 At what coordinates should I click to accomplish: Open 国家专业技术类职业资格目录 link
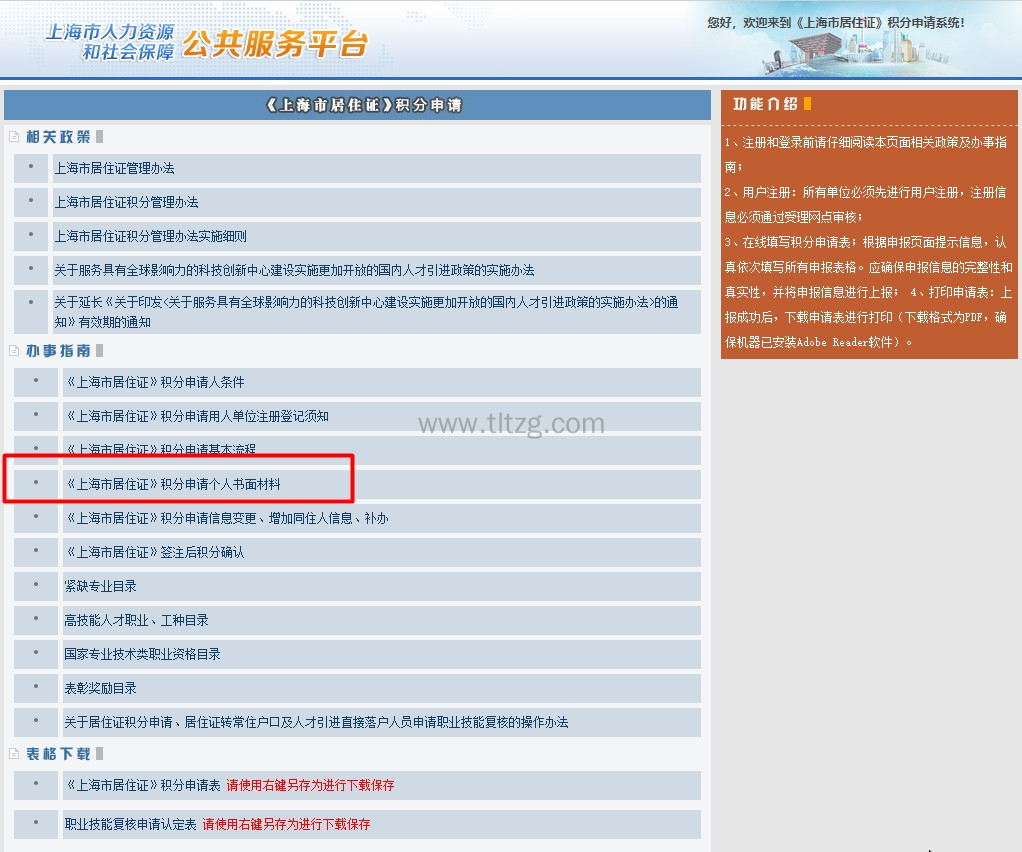142,654
